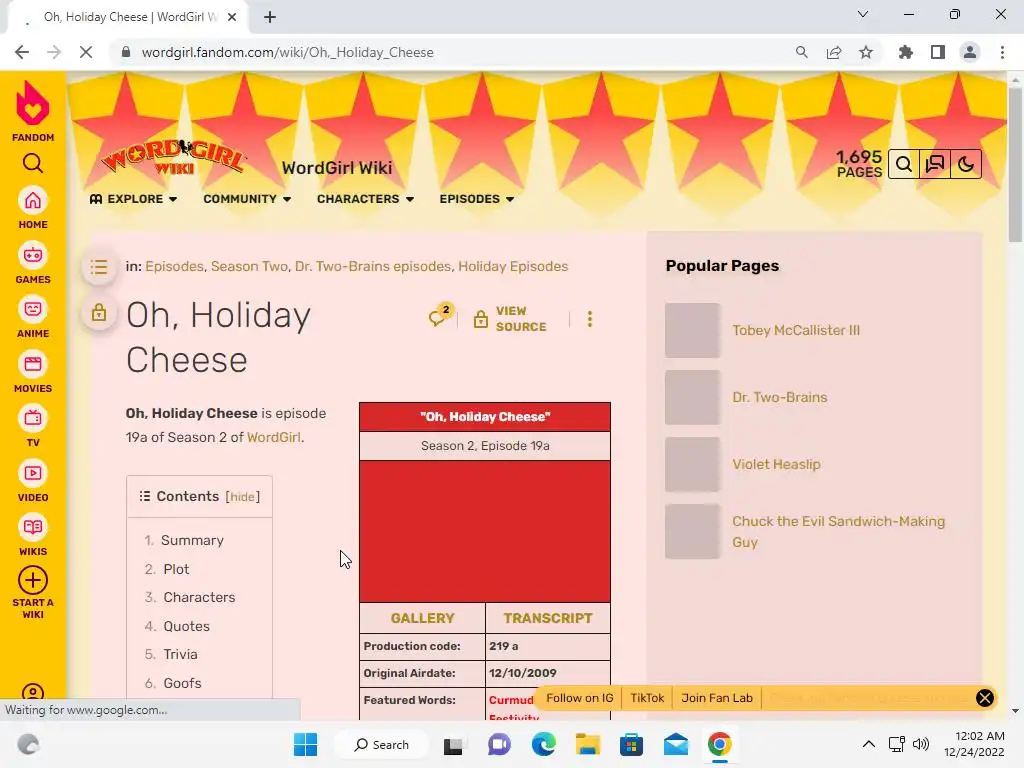
Task: Open the Fandom sidebar search icon
Action: tap(33, 163)
